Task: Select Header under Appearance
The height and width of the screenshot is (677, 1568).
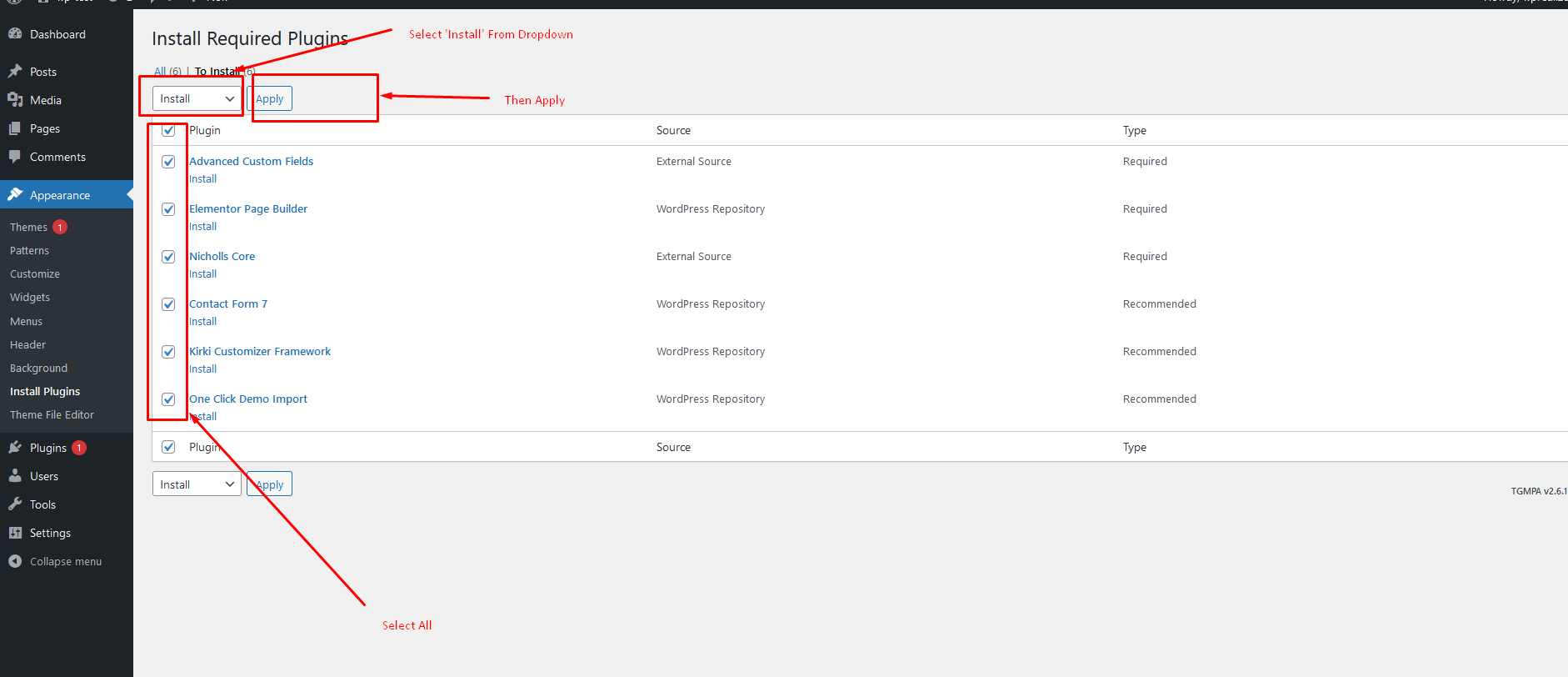Action: tap(27, 344)
